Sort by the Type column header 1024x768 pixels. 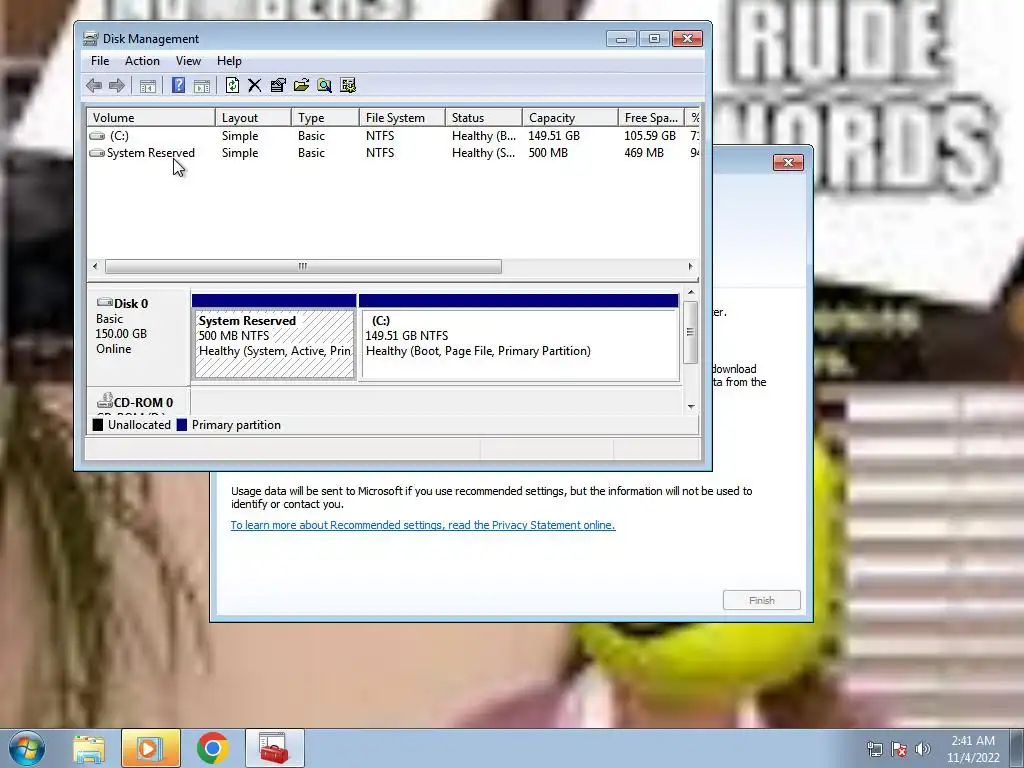pyautogui.click(x=325, y=118)
